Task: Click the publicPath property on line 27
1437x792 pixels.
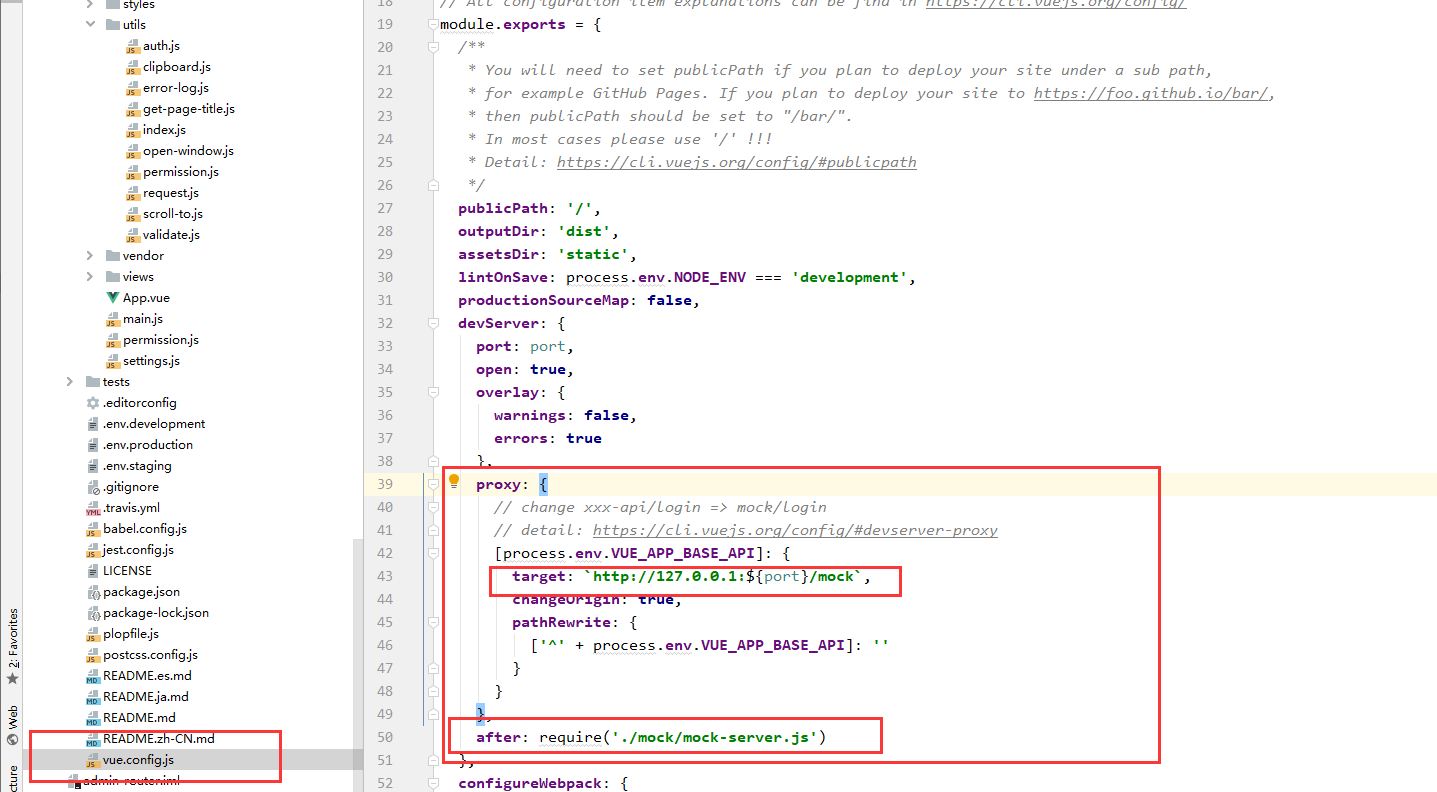Action: [x=503, y=208]
